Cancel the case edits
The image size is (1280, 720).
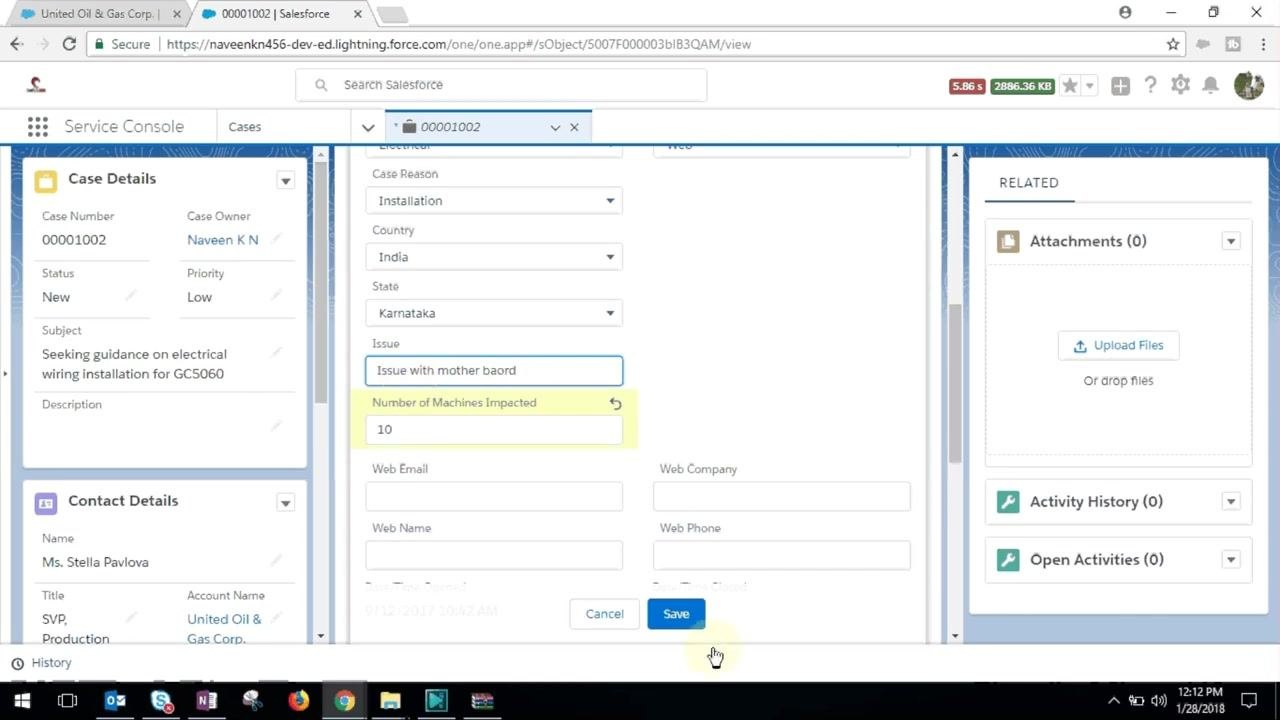coord(604,614)
